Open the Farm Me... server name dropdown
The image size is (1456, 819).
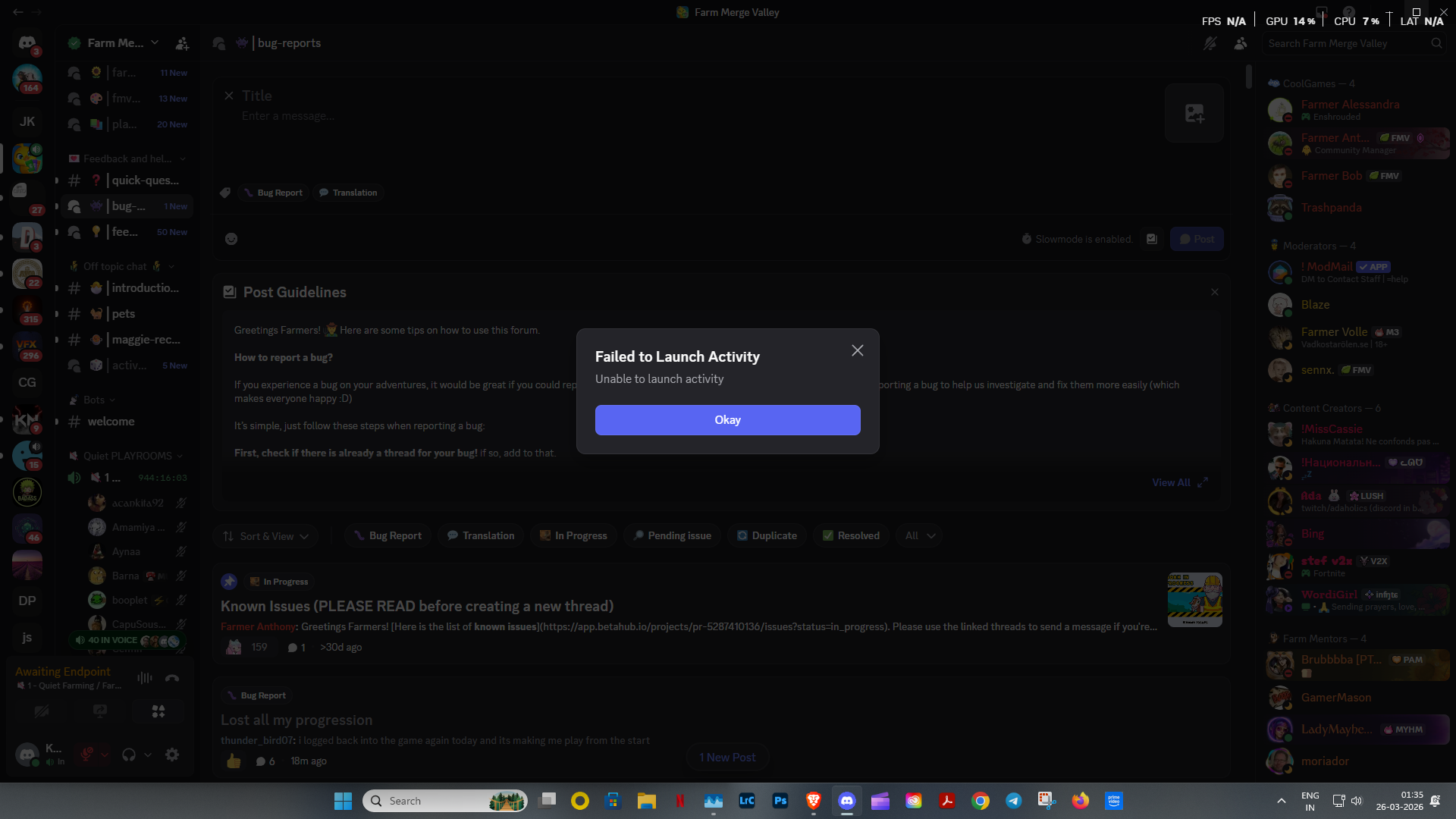(115, 43)
